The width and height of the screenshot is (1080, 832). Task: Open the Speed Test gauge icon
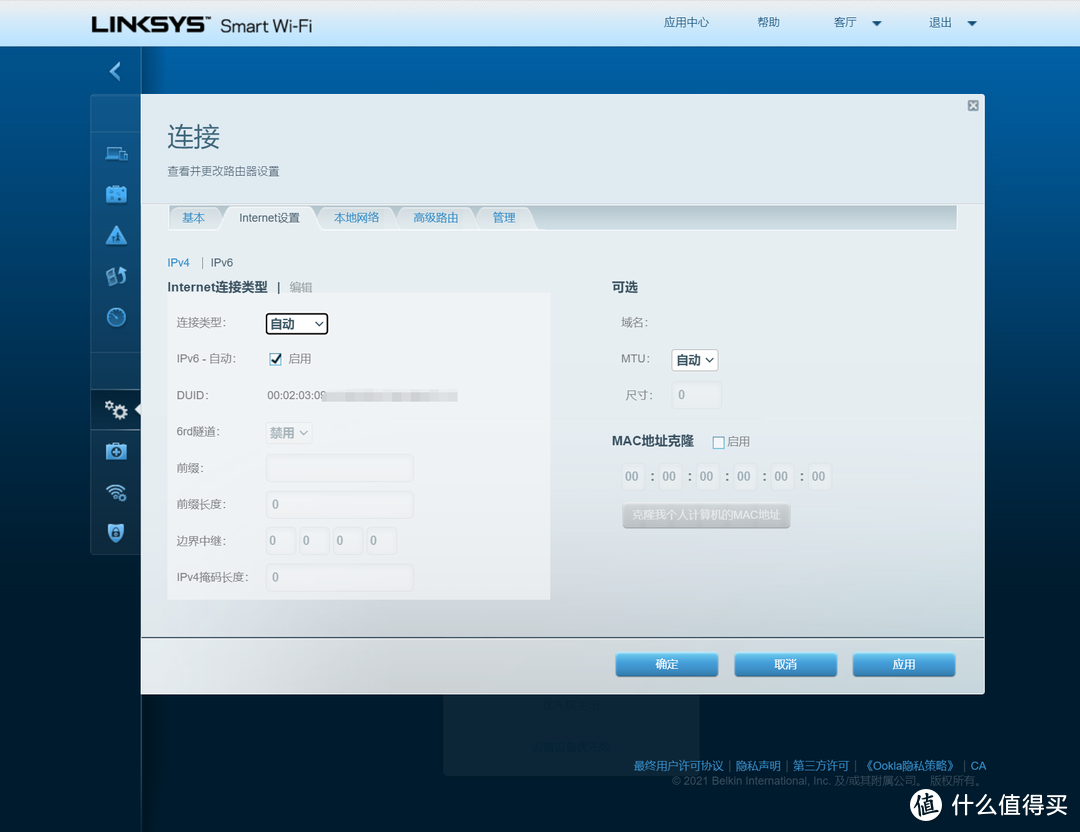pyautogui.click(x=116, y=317)
